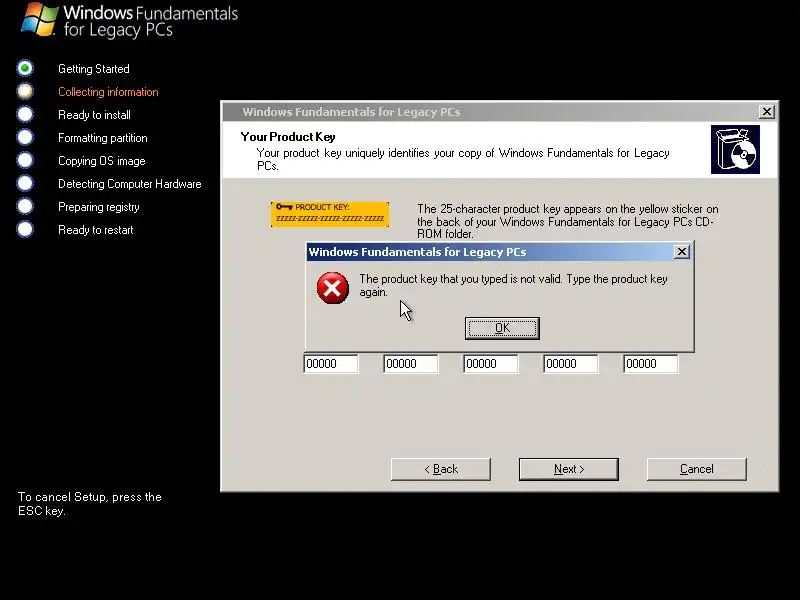Click the third product key field

(491, 364)
